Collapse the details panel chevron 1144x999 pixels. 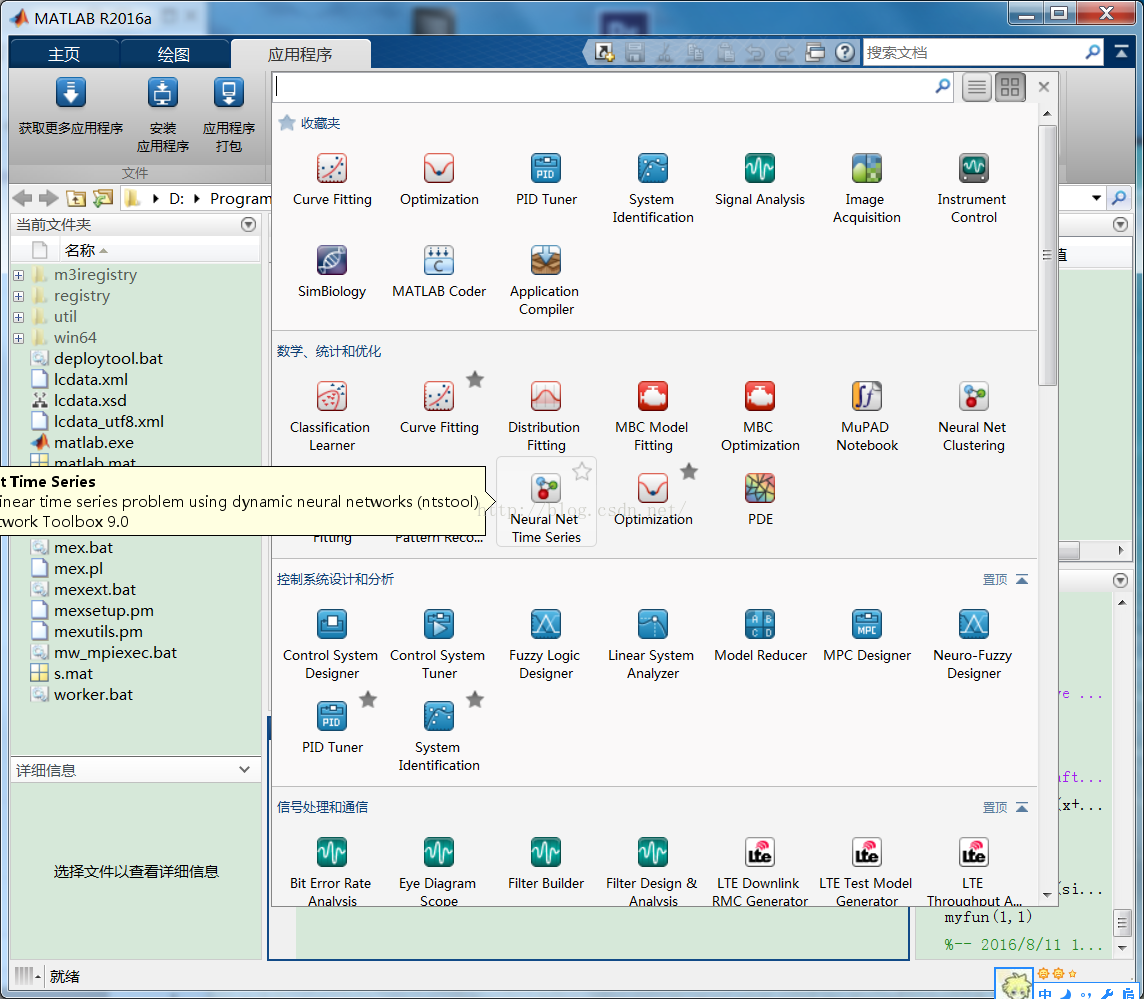[244, 769]
